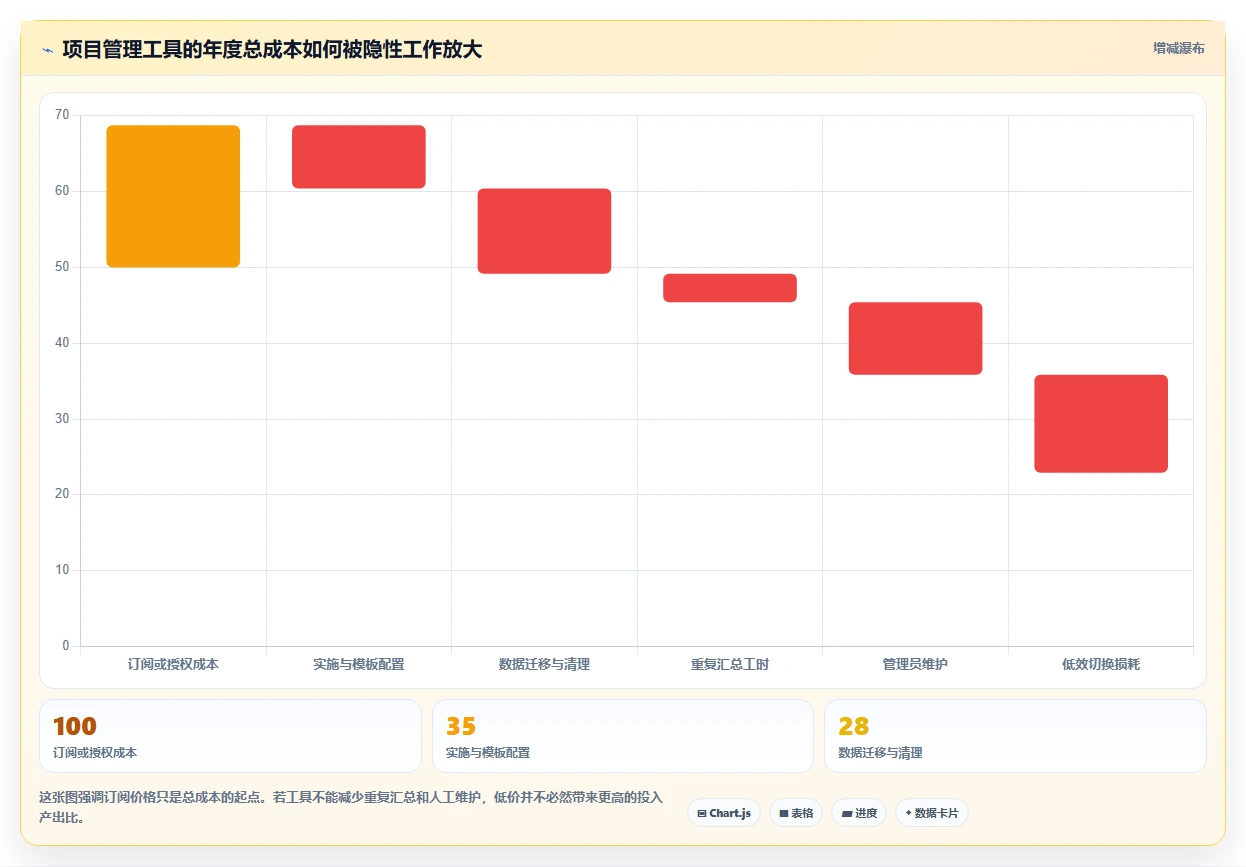Select the 数据卡片 tag chip
Screen dimensions: 1246x867
click(932, 813)
